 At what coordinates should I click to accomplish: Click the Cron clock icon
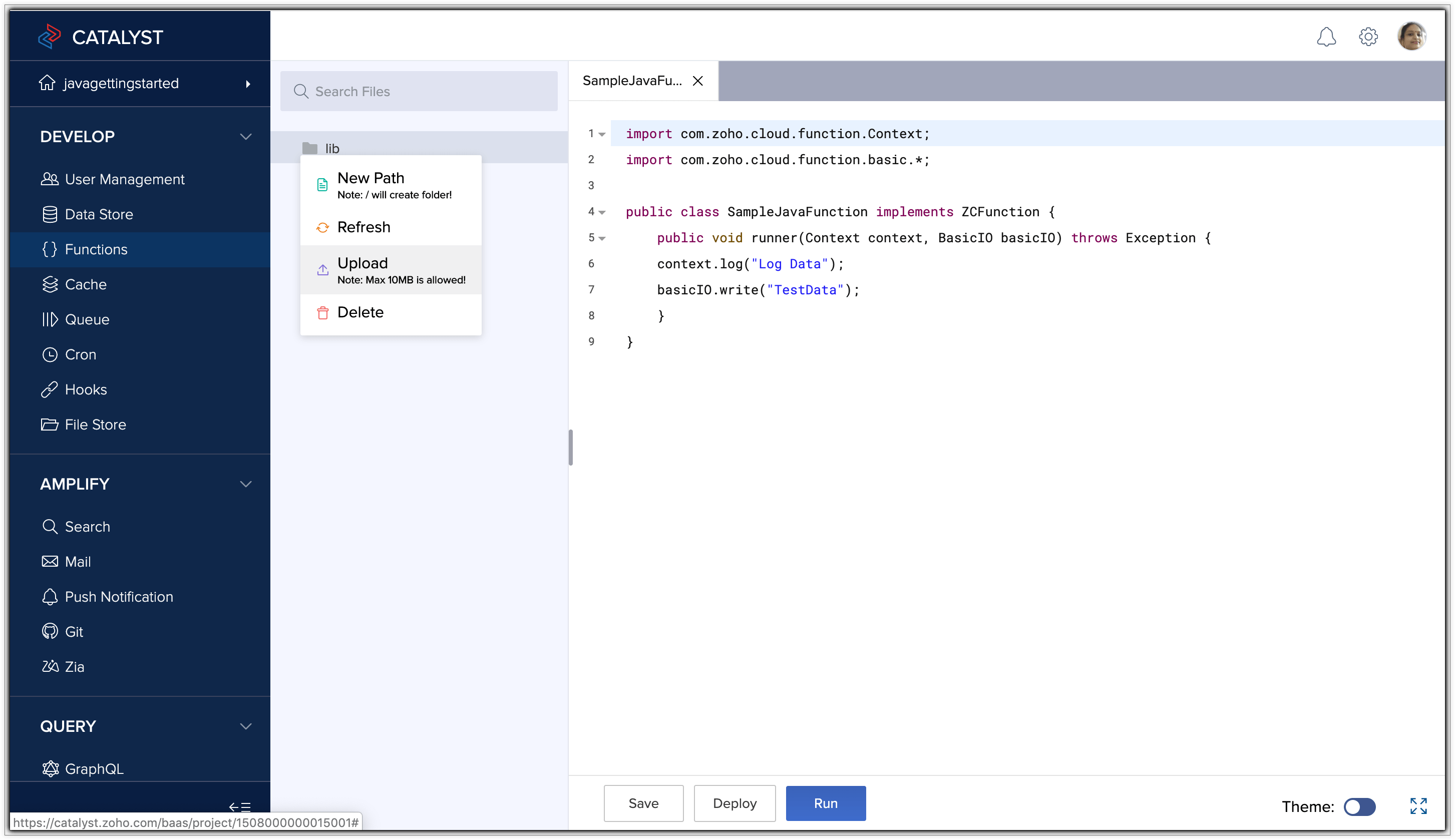pos(50,354)
